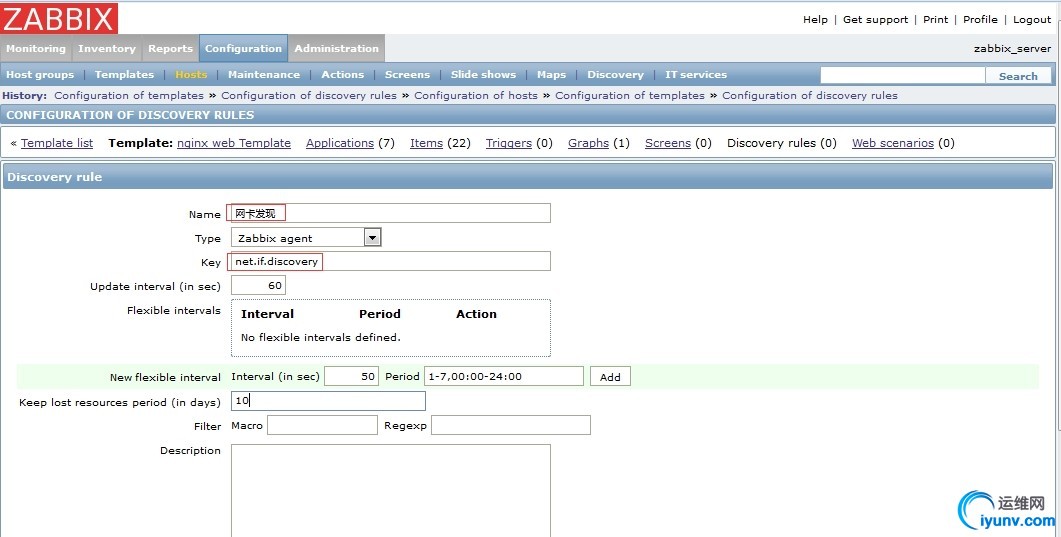The image size is (1061, 537).
Task: Open the Type dropdown arrow
Action: 373,237
